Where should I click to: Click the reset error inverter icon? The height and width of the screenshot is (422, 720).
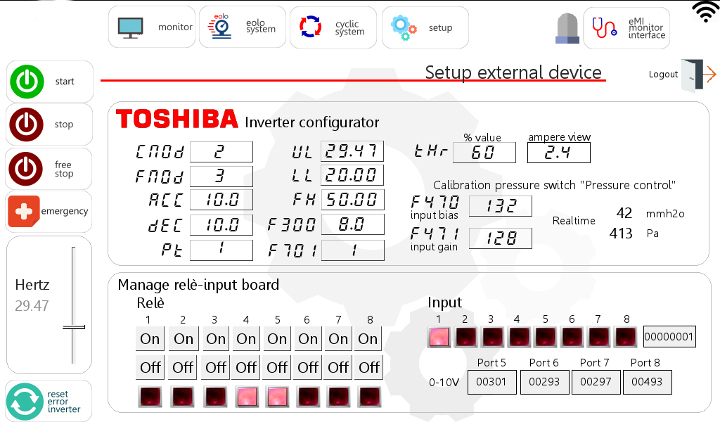pos(25,402)
